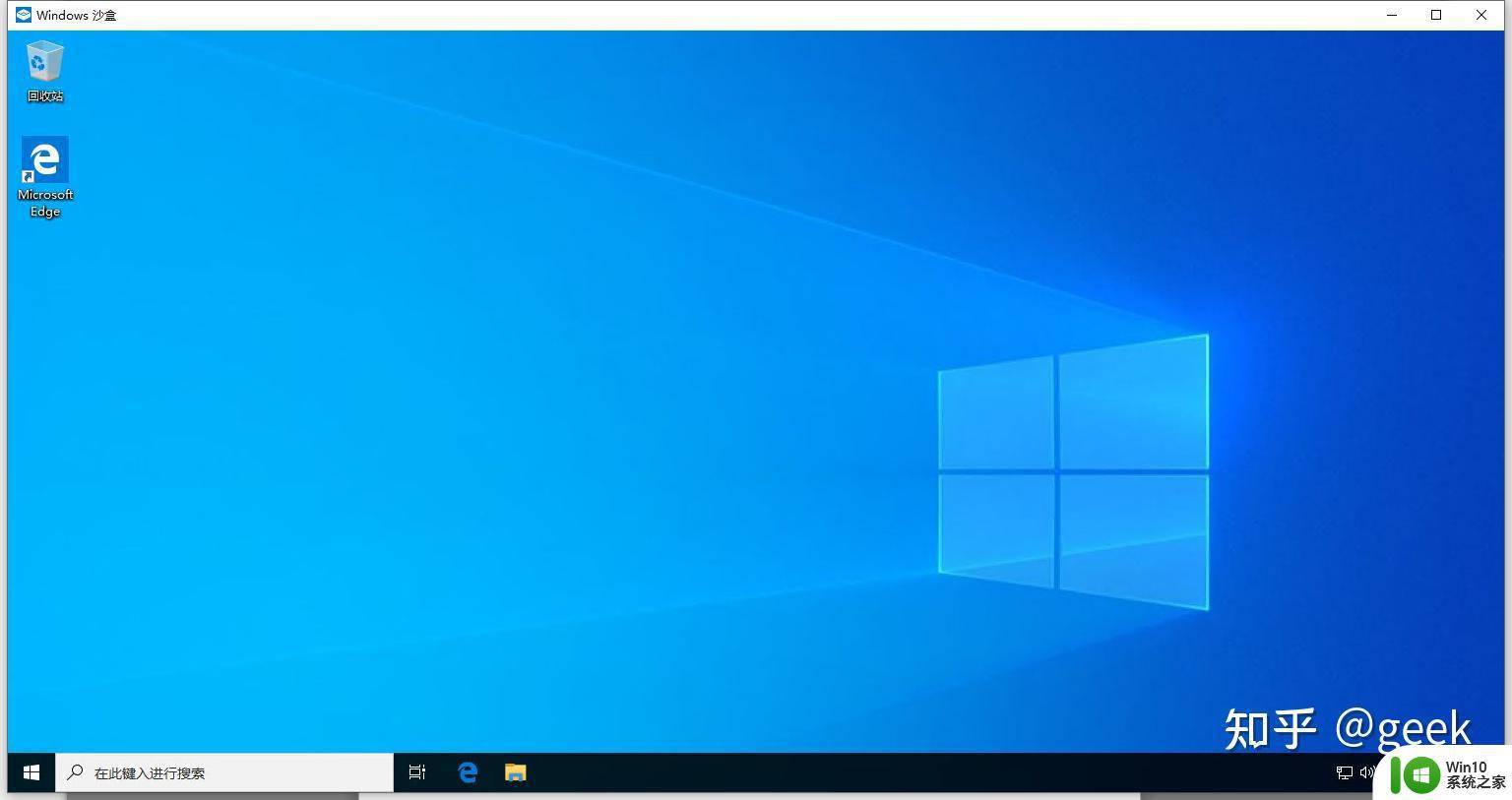
Task: Click the volume speaker tray icon
Action: (1366, 772)
